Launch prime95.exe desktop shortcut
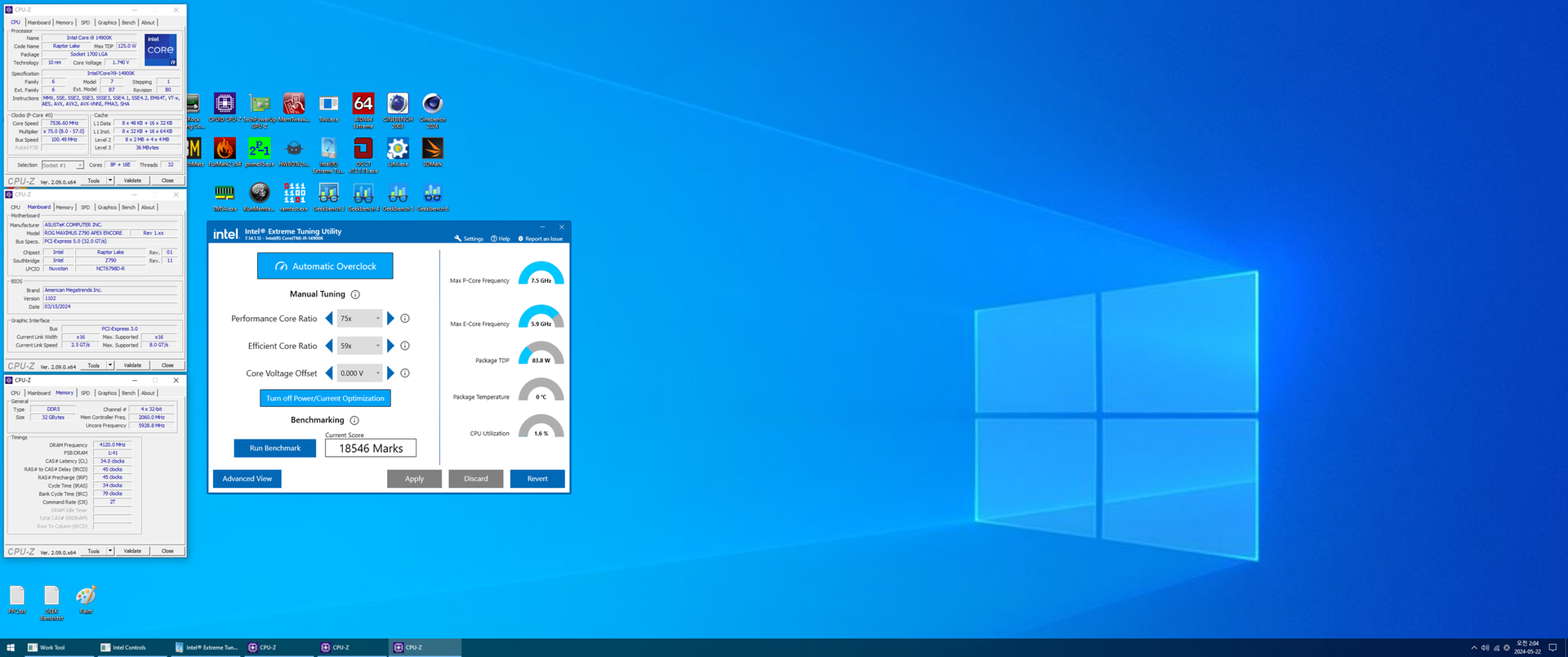Viewport: 1568px width, 657px height. click(260, 152)
